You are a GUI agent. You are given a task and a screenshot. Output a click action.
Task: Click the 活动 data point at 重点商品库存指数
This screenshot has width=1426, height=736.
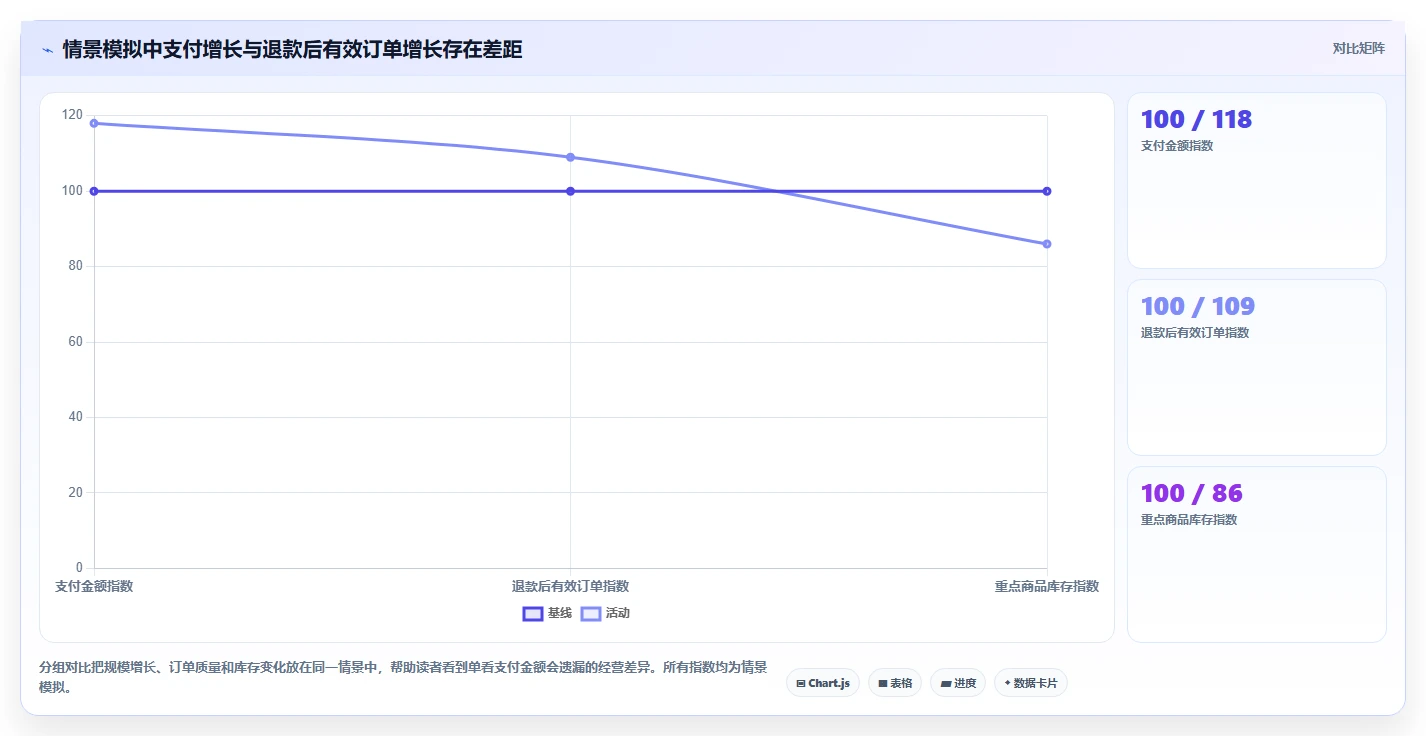[x=1047, y=244]
